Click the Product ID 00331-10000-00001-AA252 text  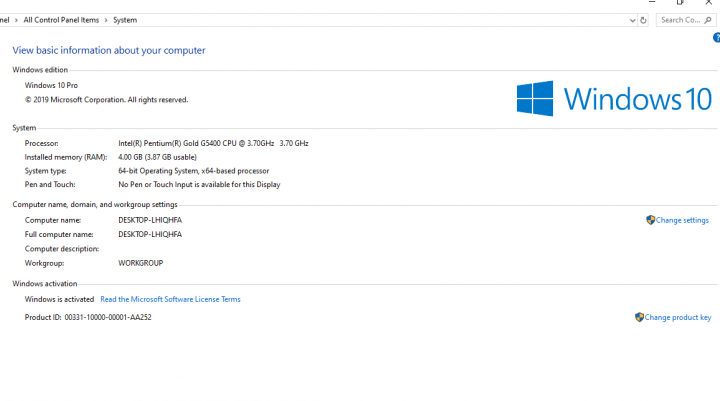click(88, 317)
